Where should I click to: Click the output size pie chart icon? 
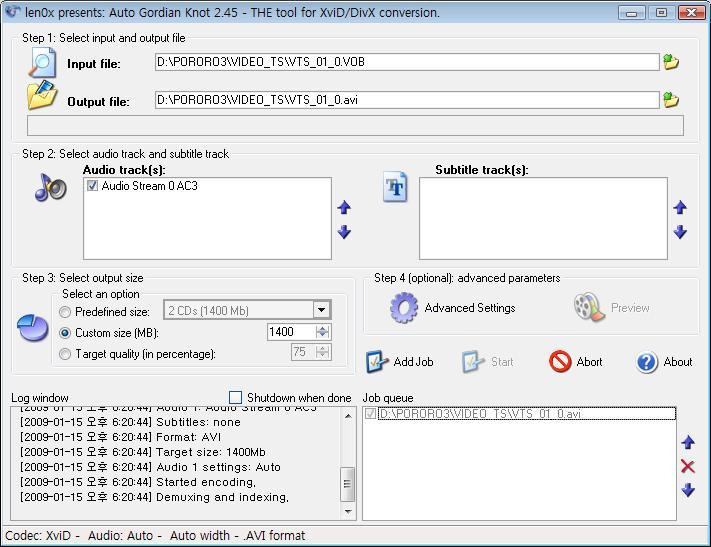pos(33,327)
